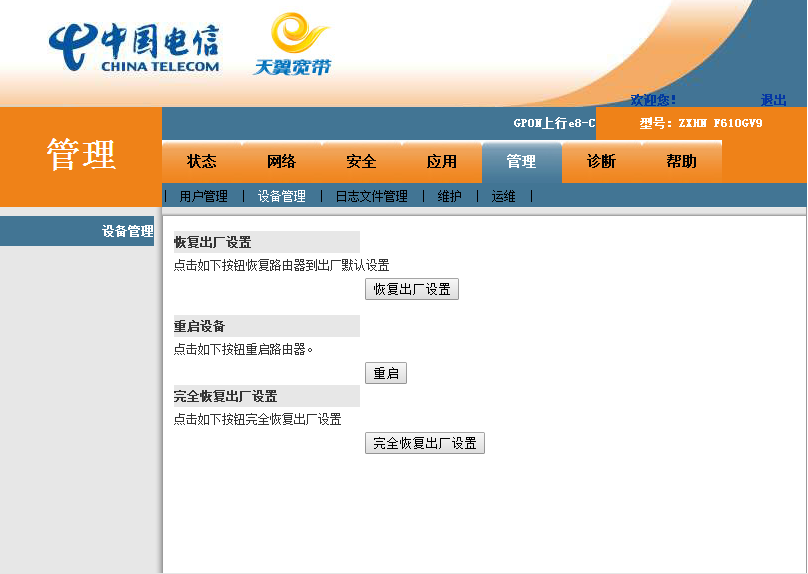Open the 帮助 tab

click(x=681, y=161)
